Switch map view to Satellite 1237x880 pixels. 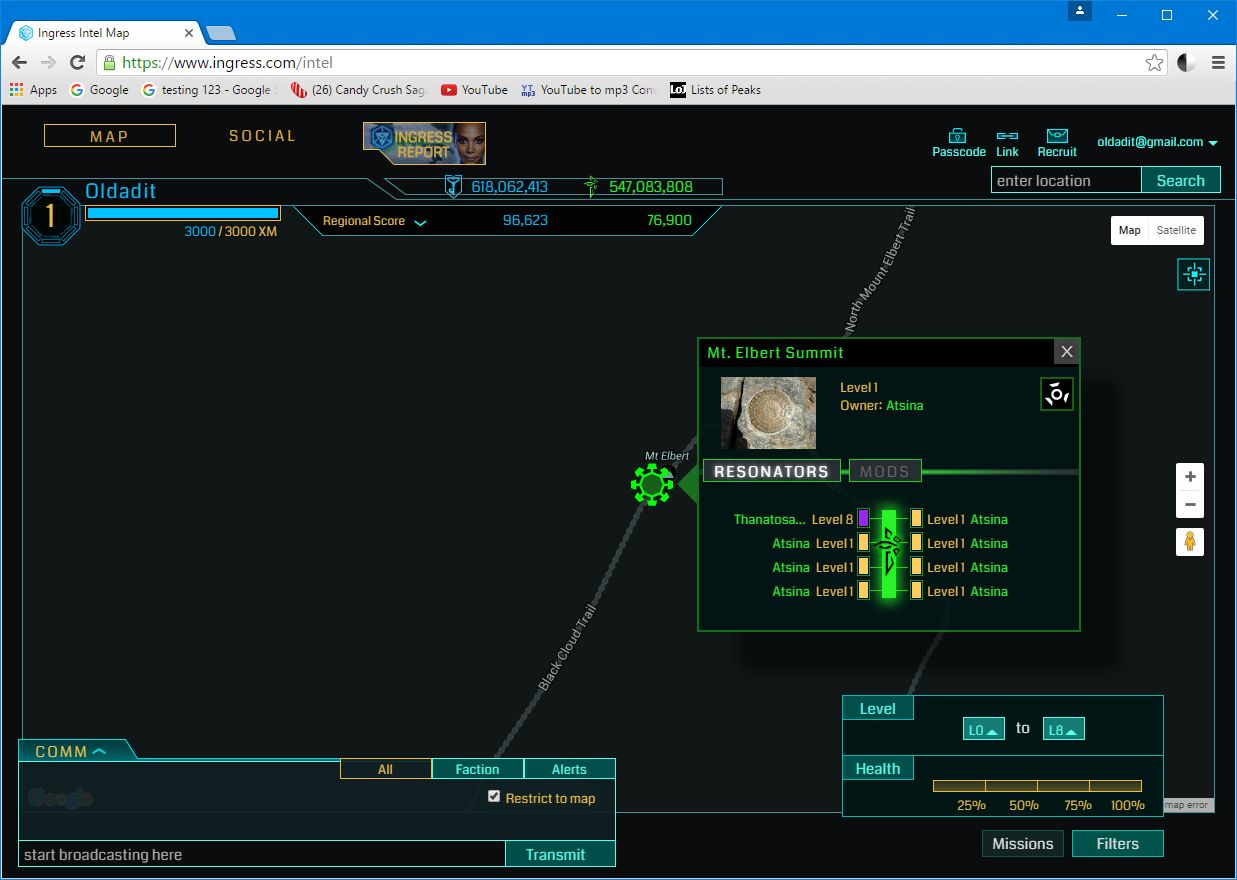pos(1176,230)
